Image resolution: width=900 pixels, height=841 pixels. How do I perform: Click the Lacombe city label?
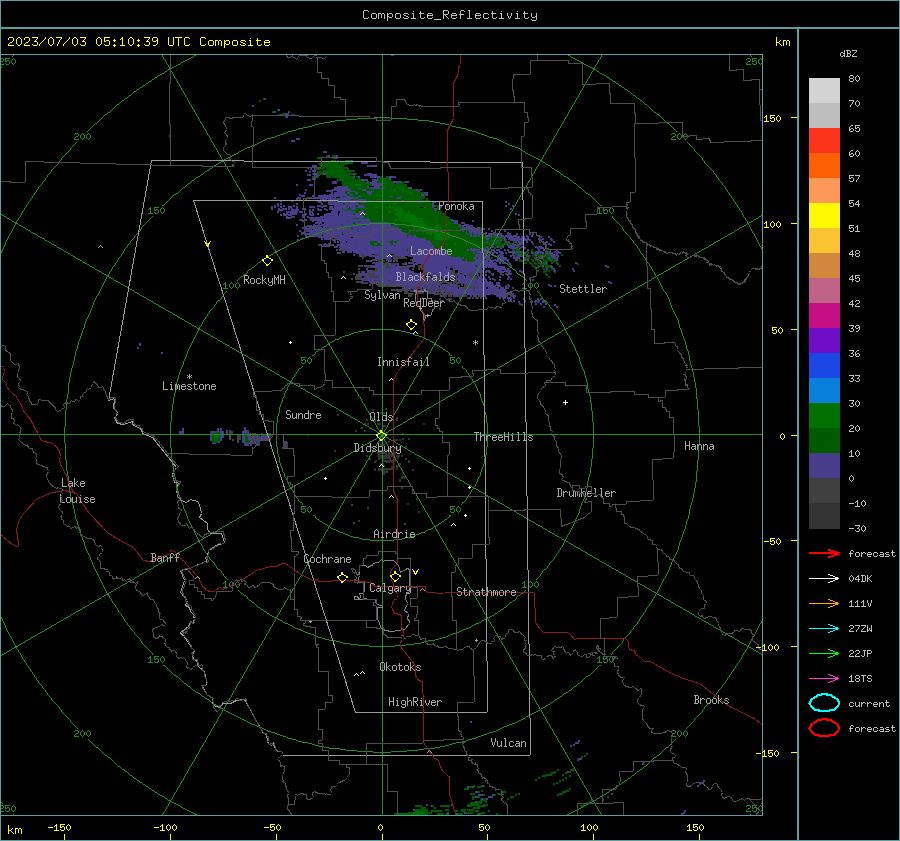tap(431, 251)
